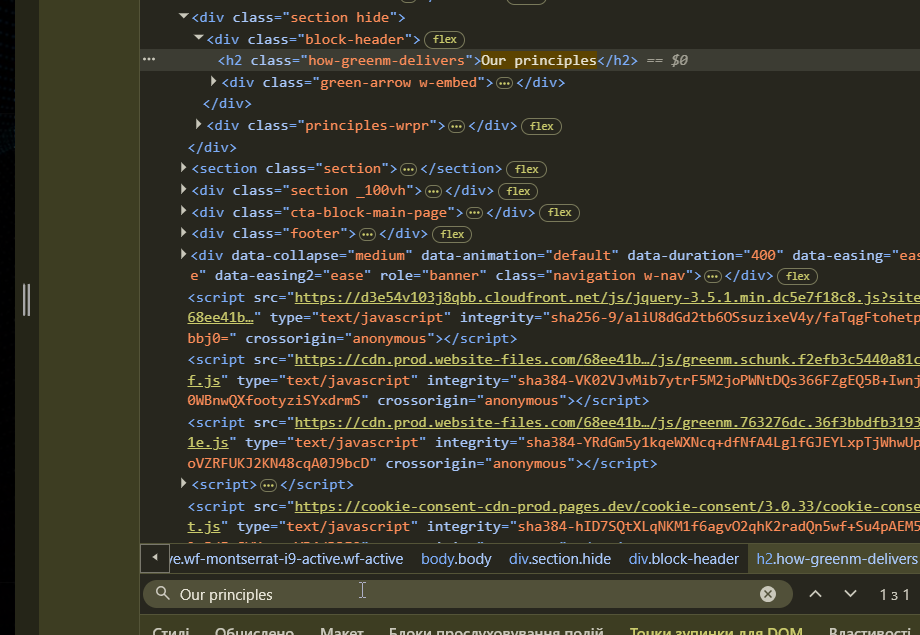Open the cookie-consent script URL

pyautogui.click(x=607, y=506)
